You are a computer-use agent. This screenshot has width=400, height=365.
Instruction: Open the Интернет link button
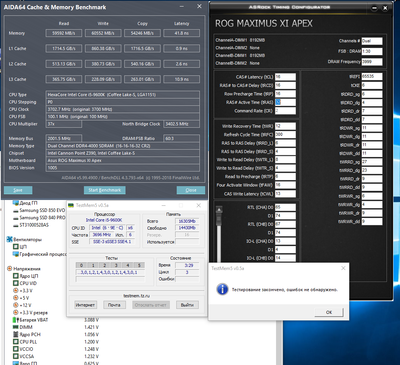(x=85, y=305)
